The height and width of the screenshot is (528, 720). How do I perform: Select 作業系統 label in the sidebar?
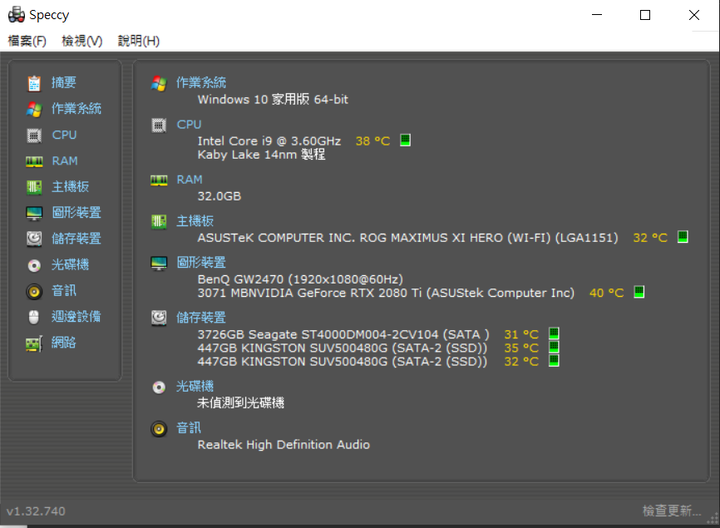(76, 109)
